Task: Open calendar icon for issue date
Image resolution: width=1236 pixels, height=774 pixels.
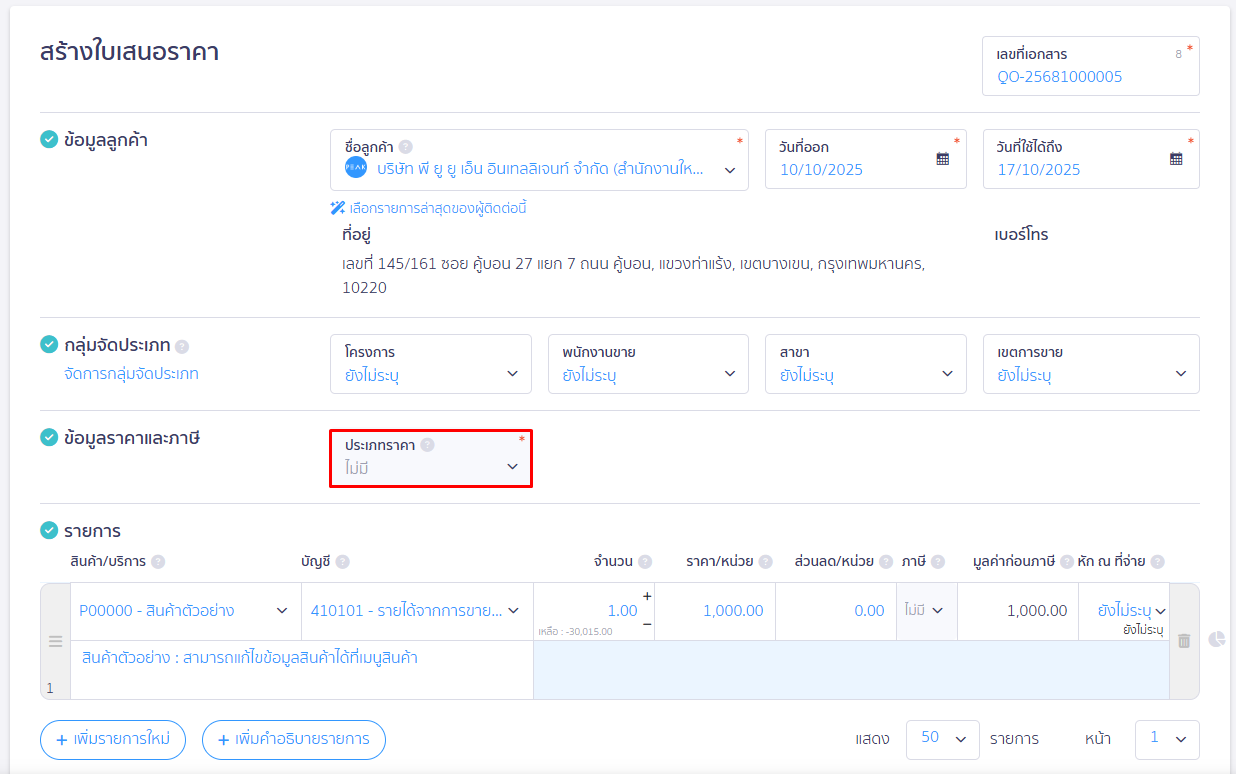Action: coord(942,159)
